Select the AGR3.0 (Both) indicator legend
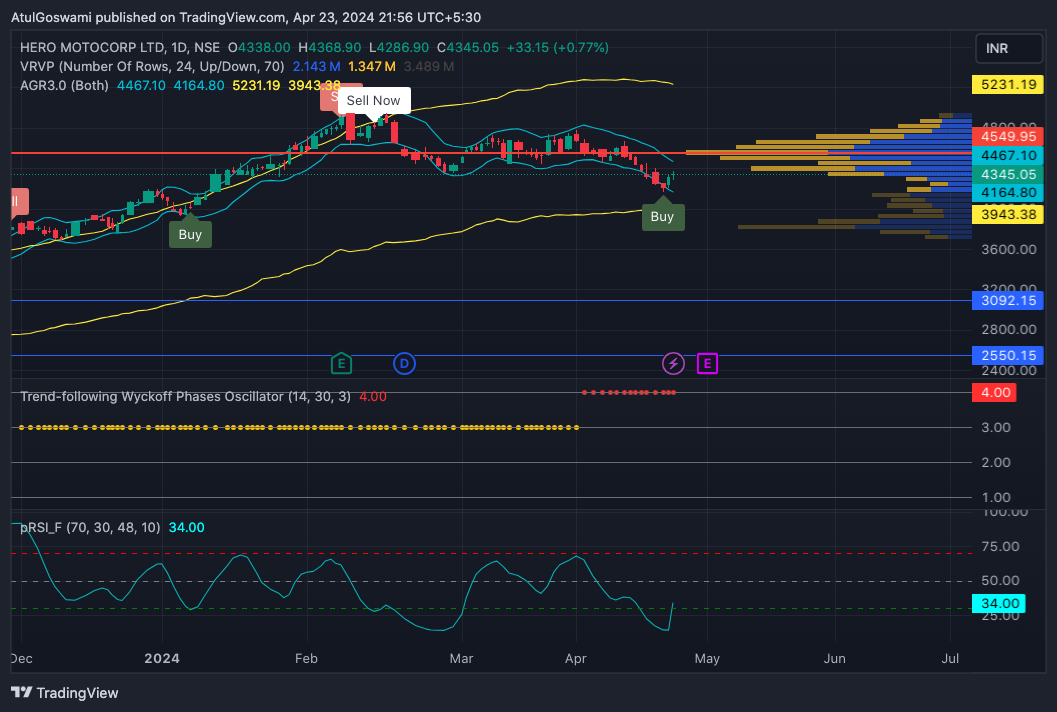1057x712 pixels. [x=64, y=85]
